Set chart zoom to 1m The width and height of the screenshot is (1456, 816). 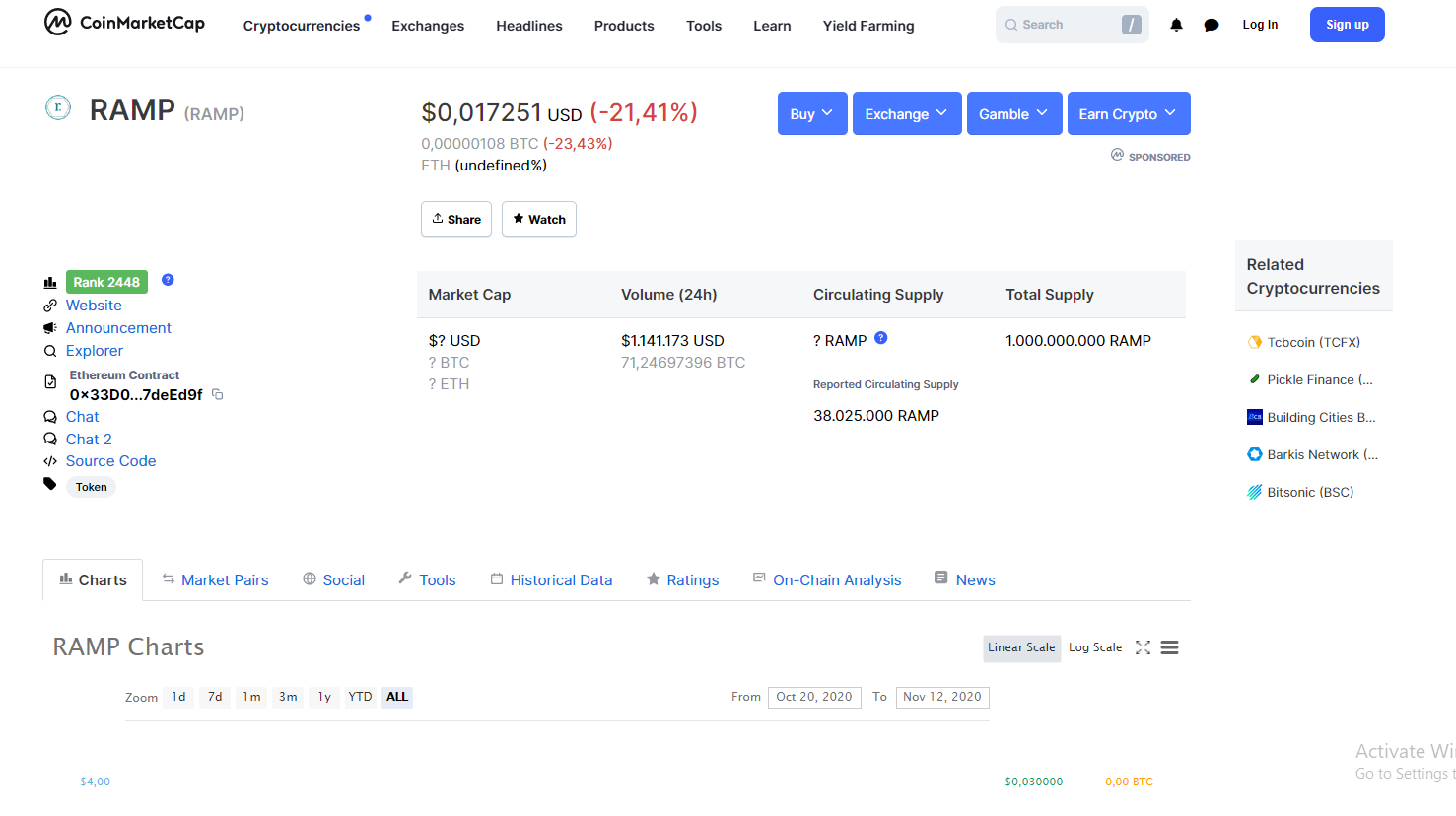(x=251, y=697)
